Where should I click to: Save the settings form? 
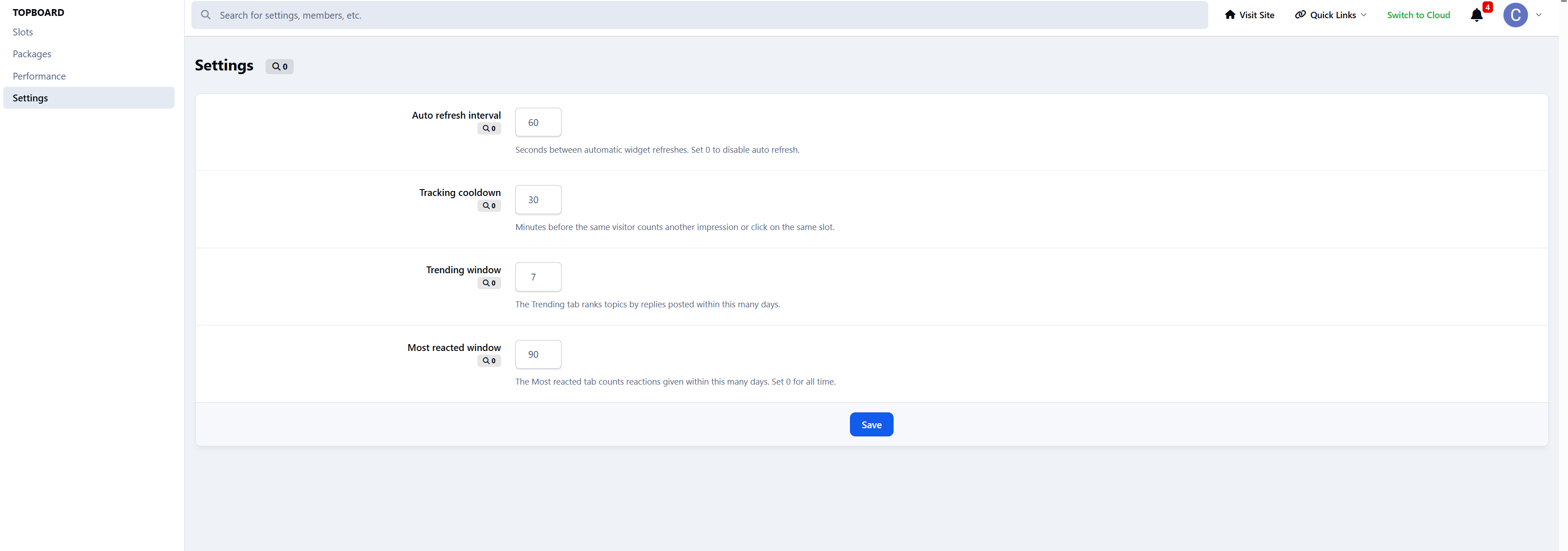[871, 425]
